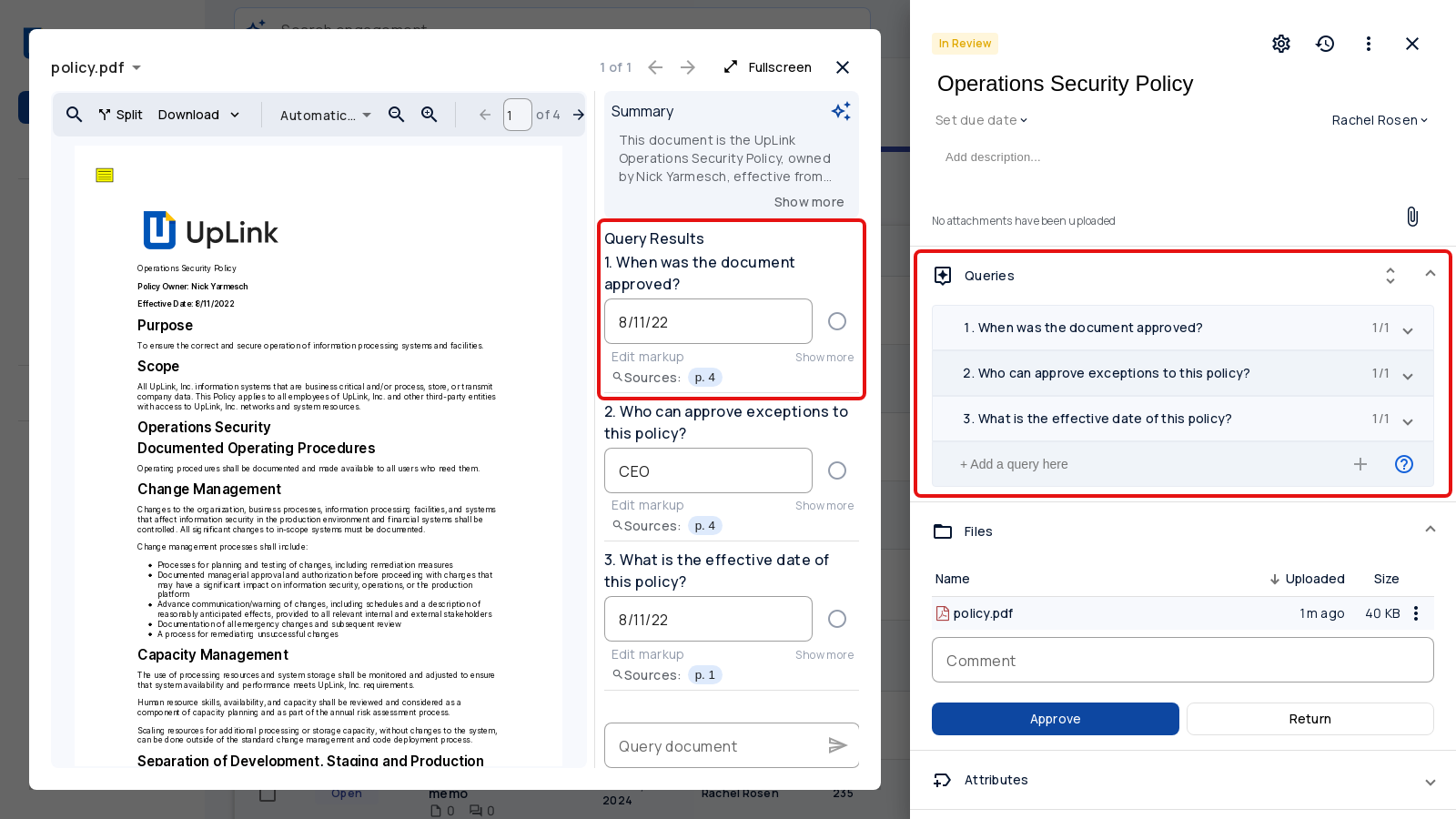The height and width of the screenshot is (819, 1456).
Task: Open version history via the clock icon
Action: click(x=1325, y=43)
